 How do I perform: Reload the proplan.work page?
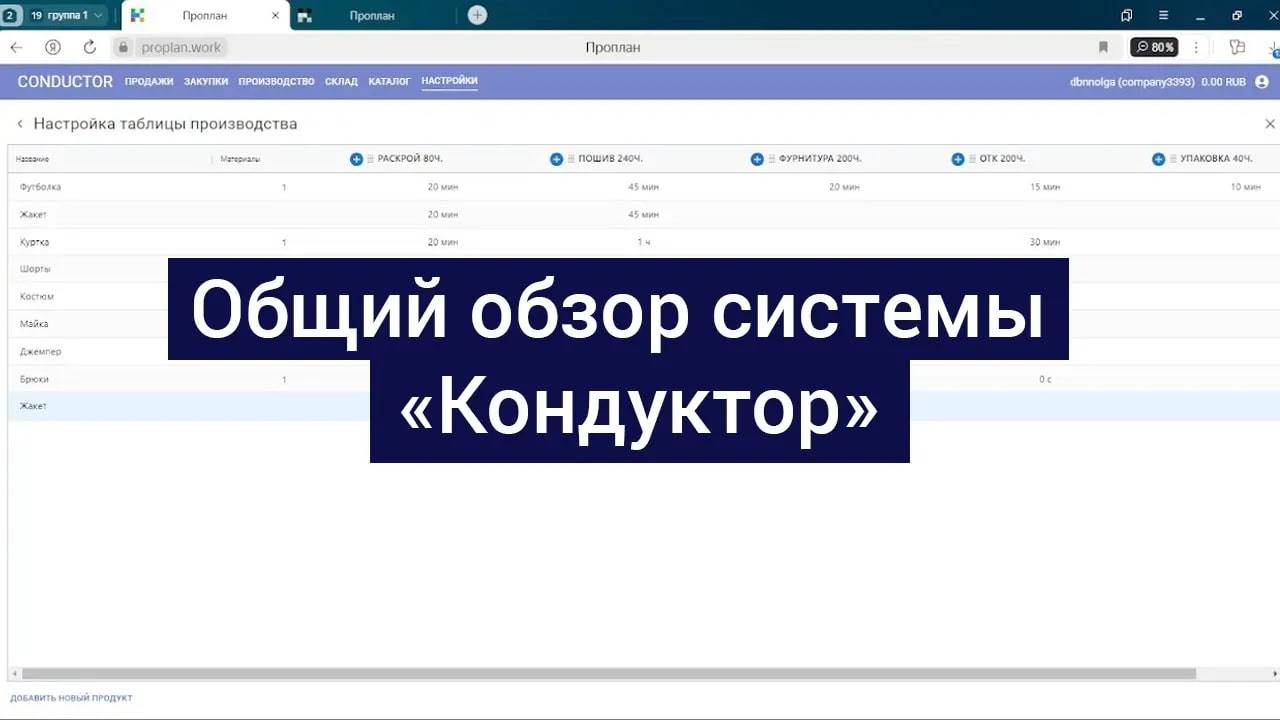pyautogui.click(x=89, y=47)
